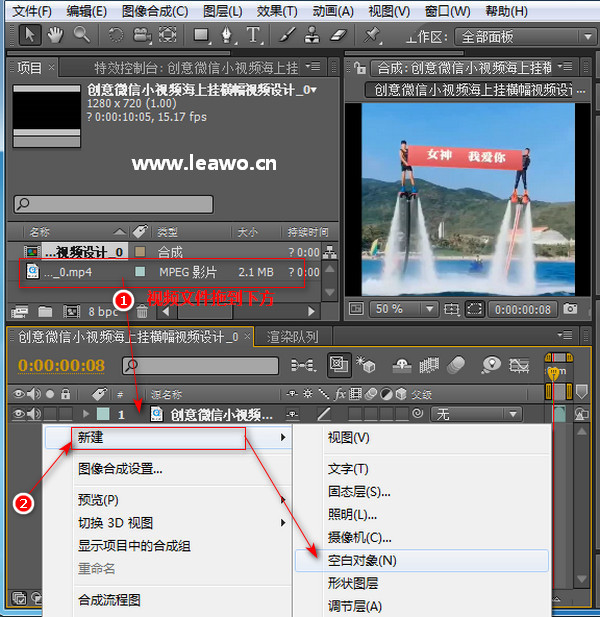Toggle hide shy layers switch in timeline
This screenshot has height=617, width=600.
(402, 365)
